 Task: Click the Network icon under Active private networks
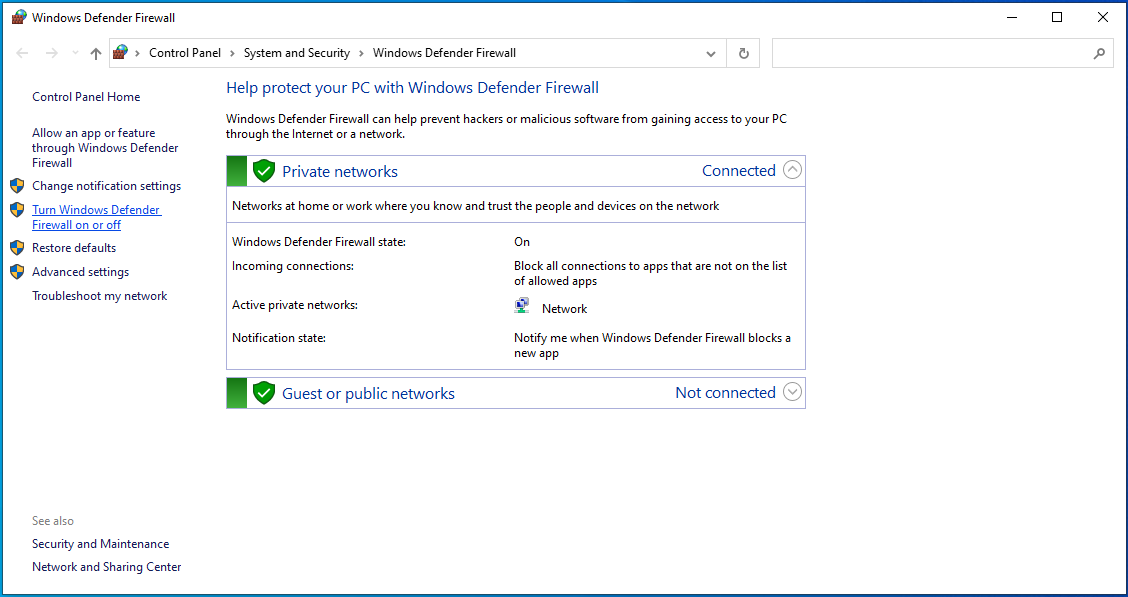coord(521,304)
